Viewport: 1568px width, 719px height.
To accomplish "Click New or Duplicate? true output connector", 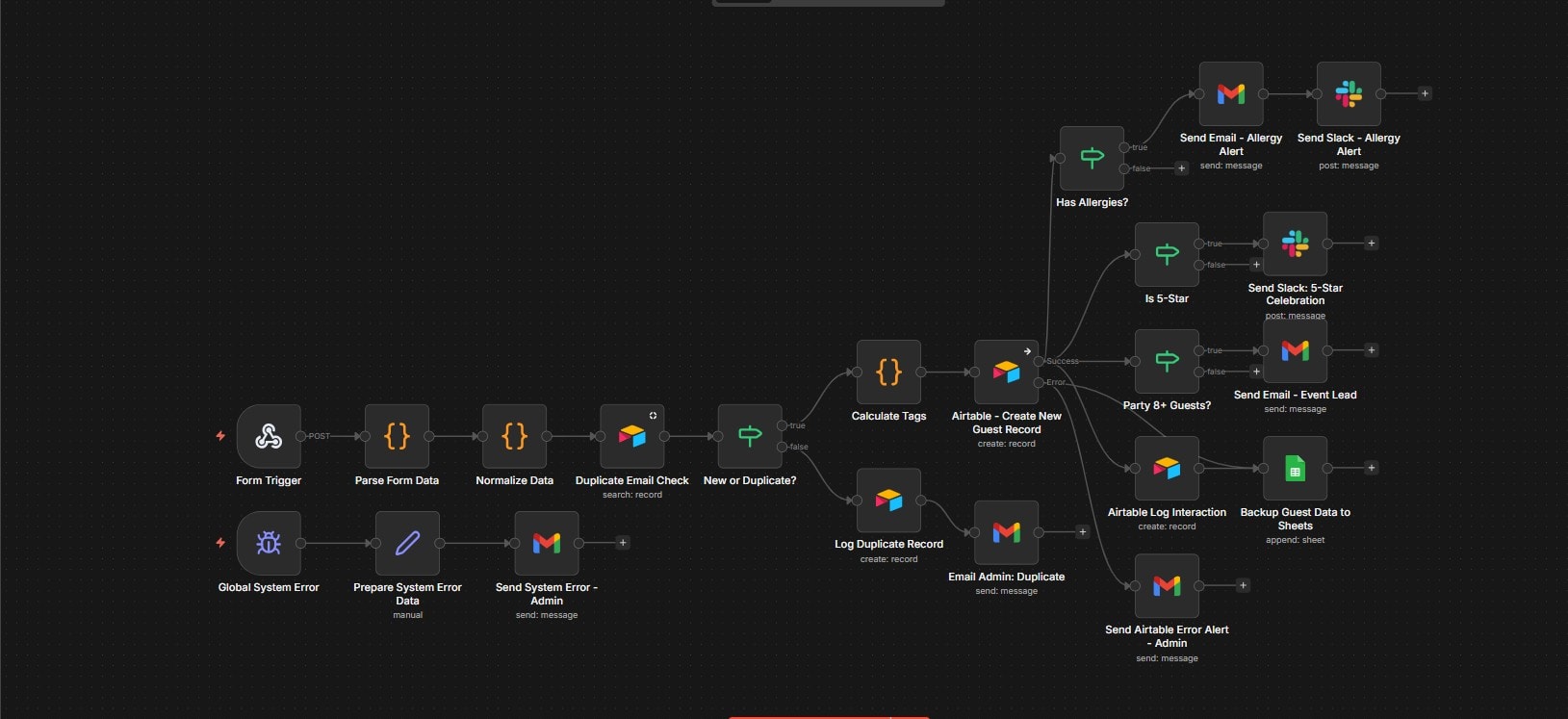I will pyautogui.click(x=783, y=425).
